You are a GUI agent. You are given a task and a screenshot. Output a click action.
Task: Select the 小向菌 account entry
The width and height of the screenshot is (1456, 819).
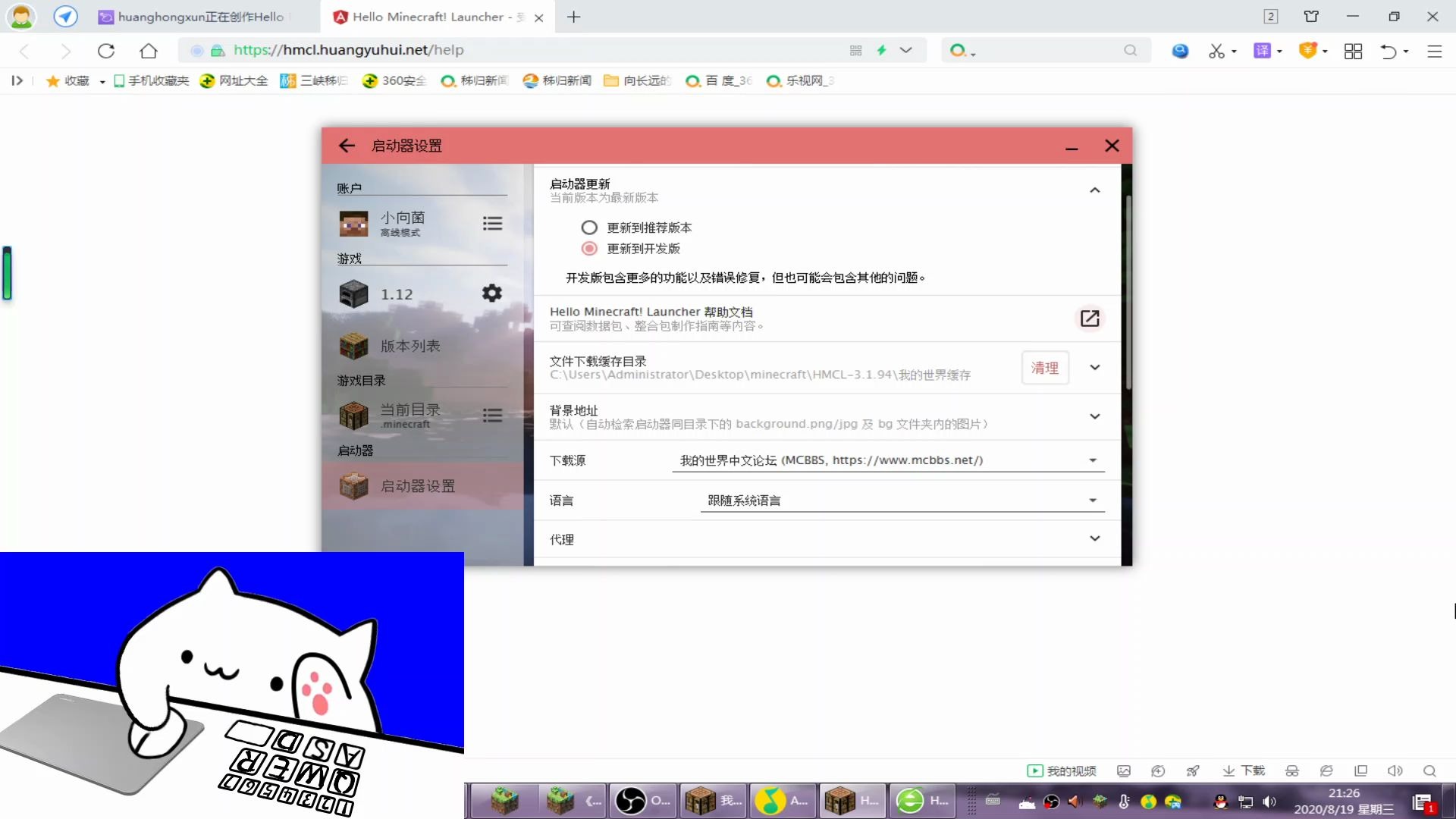click(x=402, y=223)
